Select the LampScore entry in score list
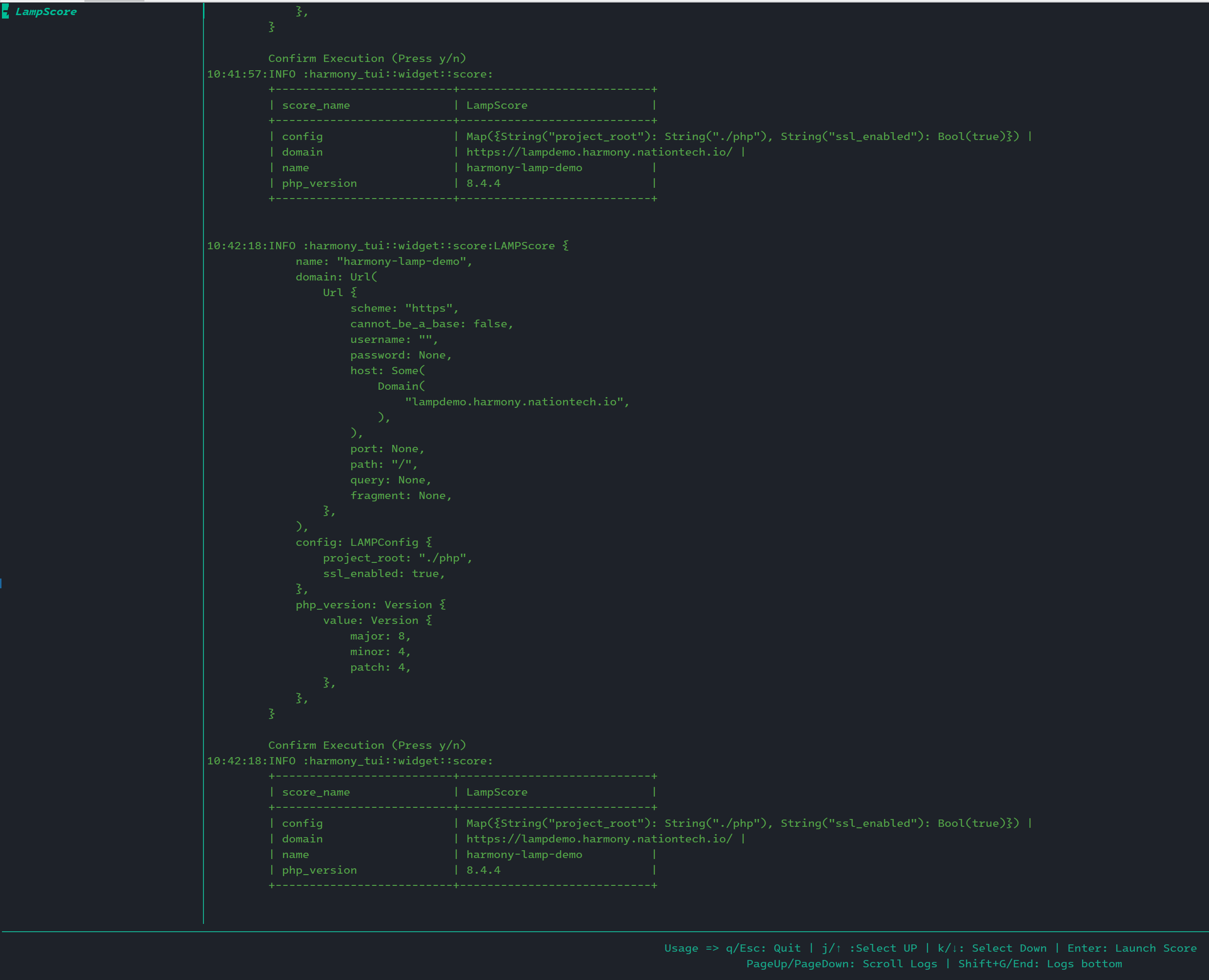The height and width of the screenshot is (980, 1209). click(46, 12)
